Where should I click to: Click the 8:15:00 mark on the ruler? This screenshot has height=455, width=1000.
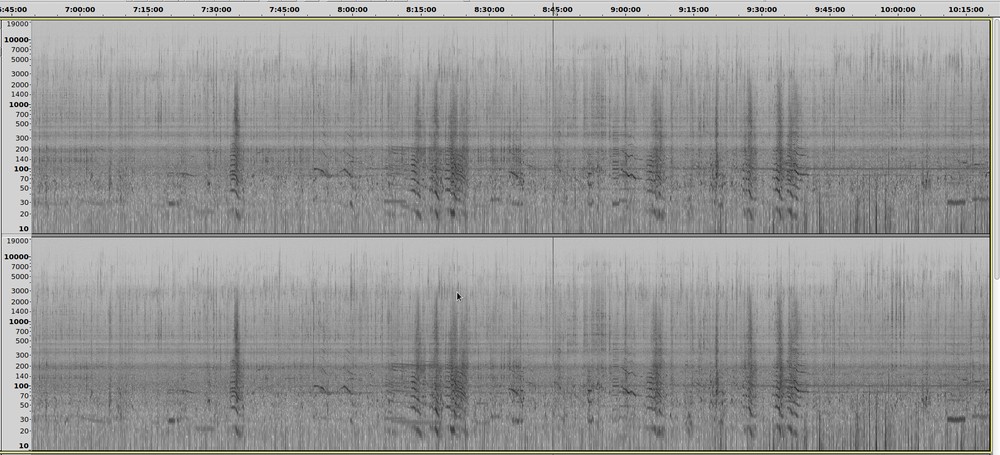tap(420, 9)
